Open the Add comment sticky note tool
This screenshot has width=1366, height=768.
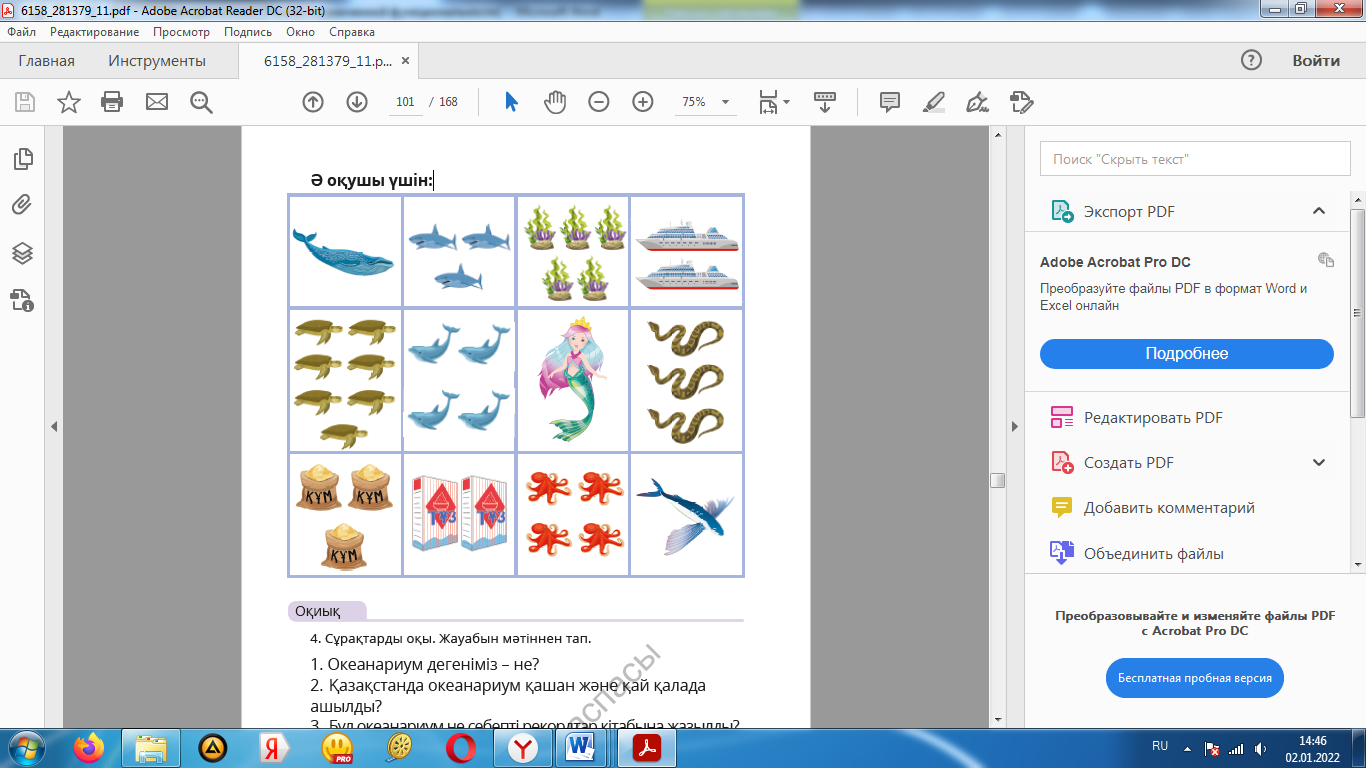[889, 102]
